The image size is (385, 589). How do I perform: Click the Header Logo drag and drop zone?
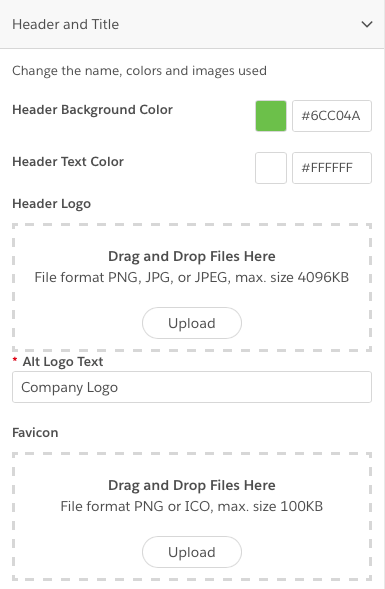point(192,287)
